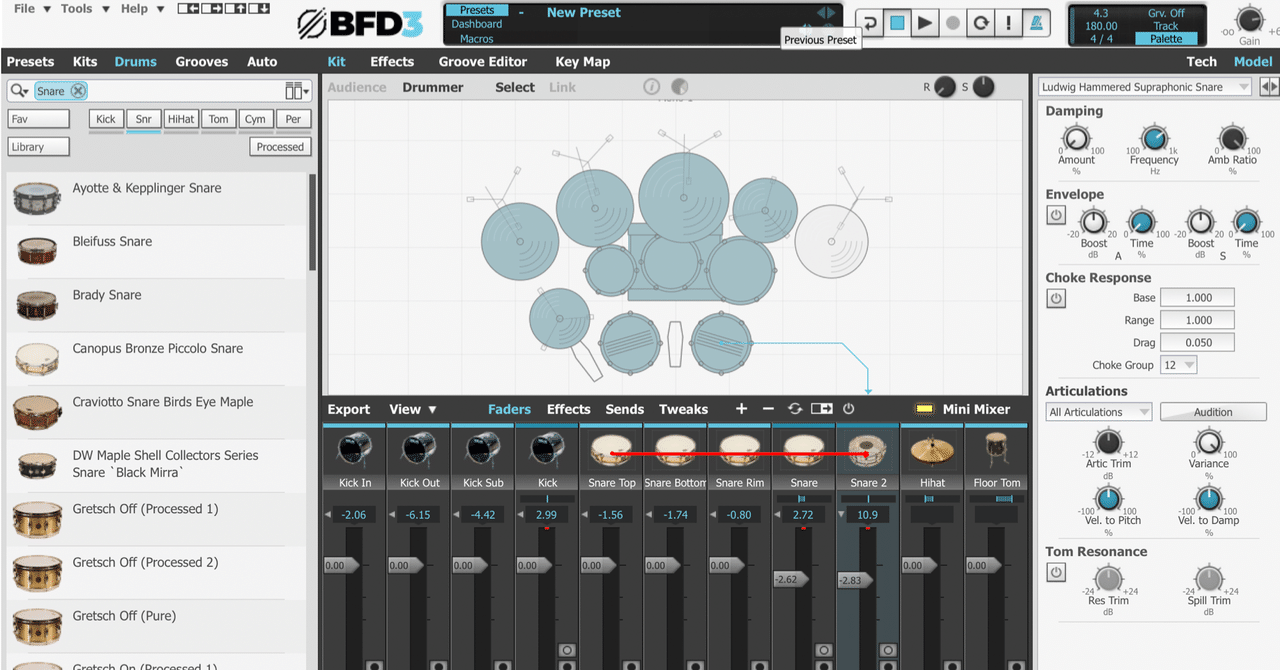
Task: Switch to the Tech panel tab
Action: [1201, 62]
